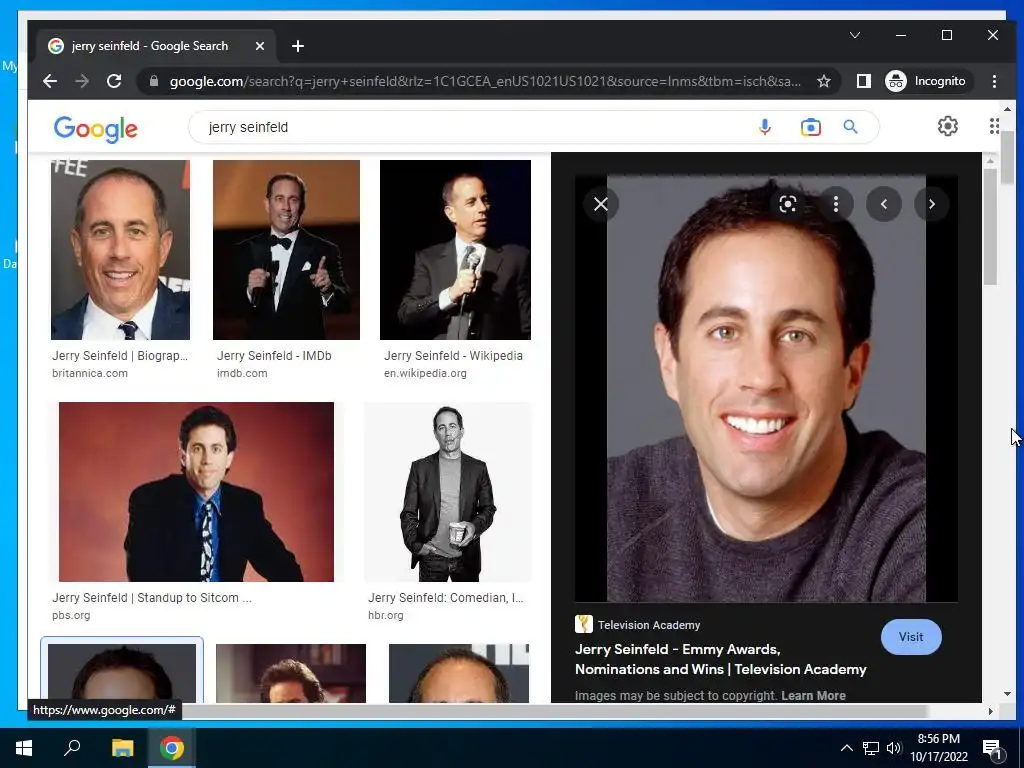Bookmark this page with the star icon
The image size is (1024, 768).
tap(824, 81)
